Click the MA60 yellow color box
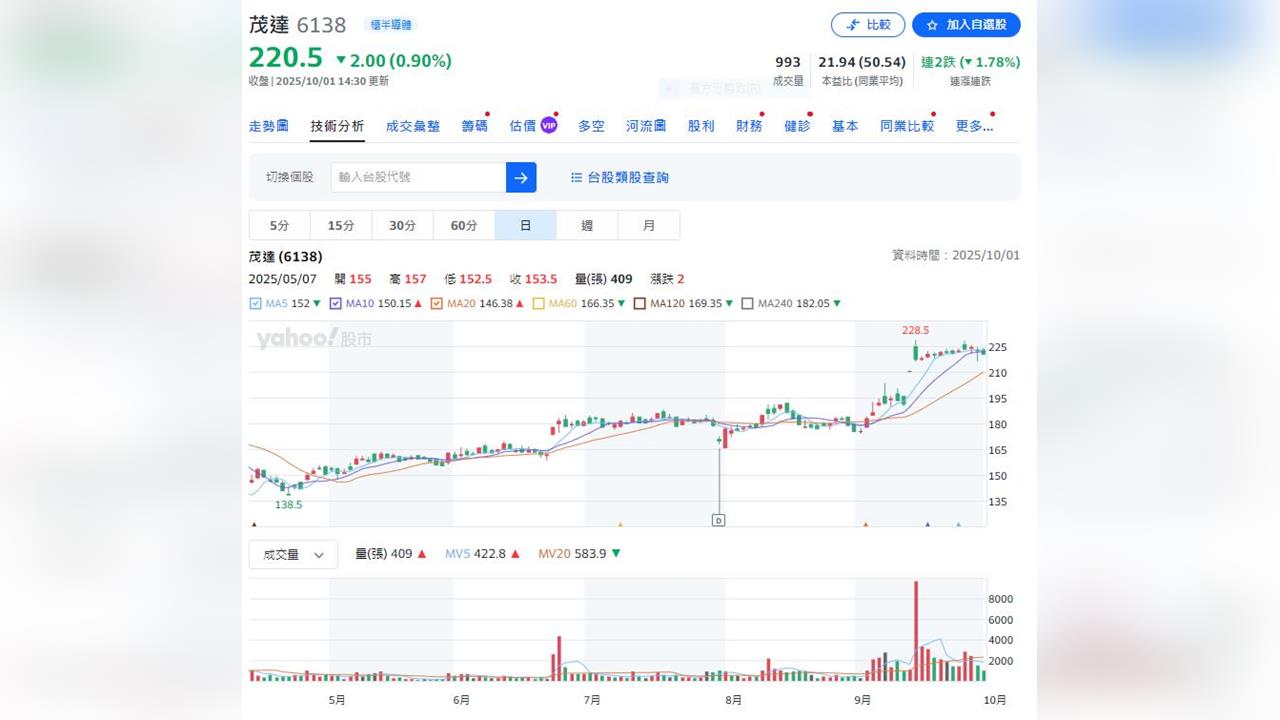 [539, 303]
